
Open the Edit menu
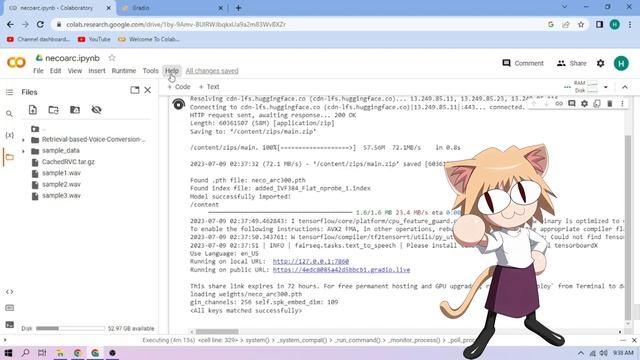point(56,71)
